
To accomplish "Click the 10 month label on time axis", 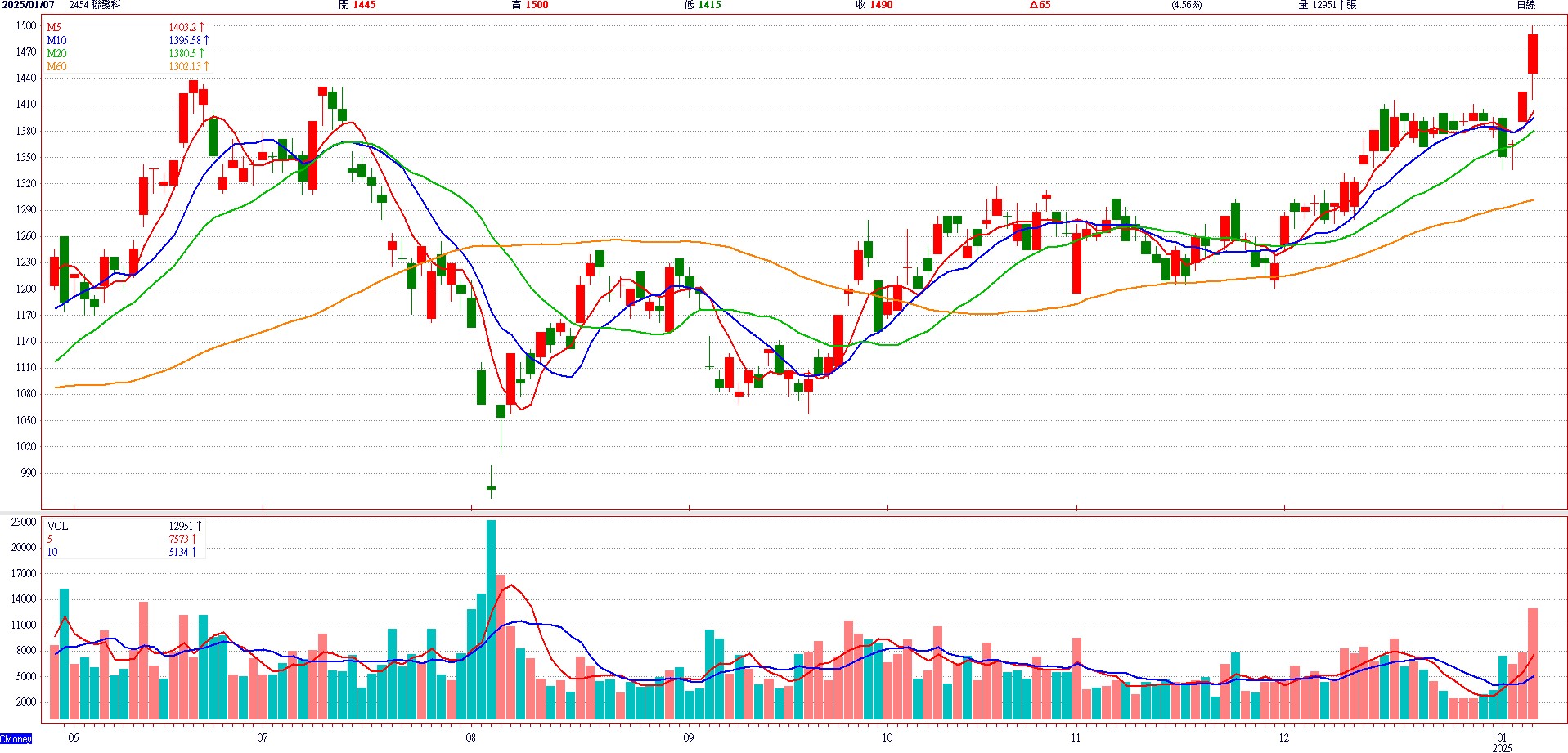I will pyautogui.click(x=887, y=737).
